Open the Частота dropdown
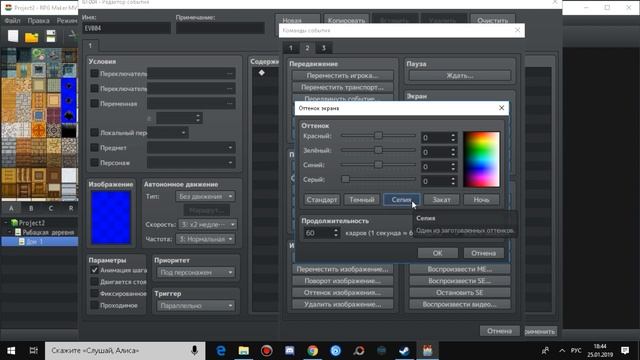 (x=205, y=239)
